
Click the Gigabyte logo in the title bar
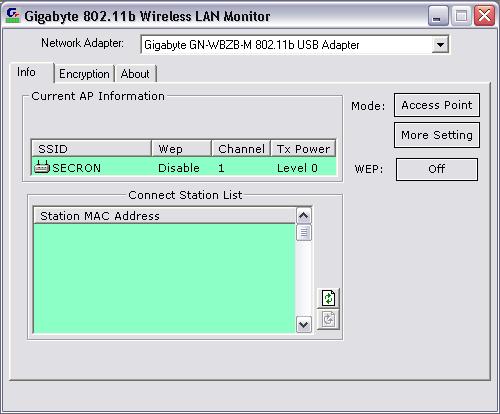coord(13,16)
